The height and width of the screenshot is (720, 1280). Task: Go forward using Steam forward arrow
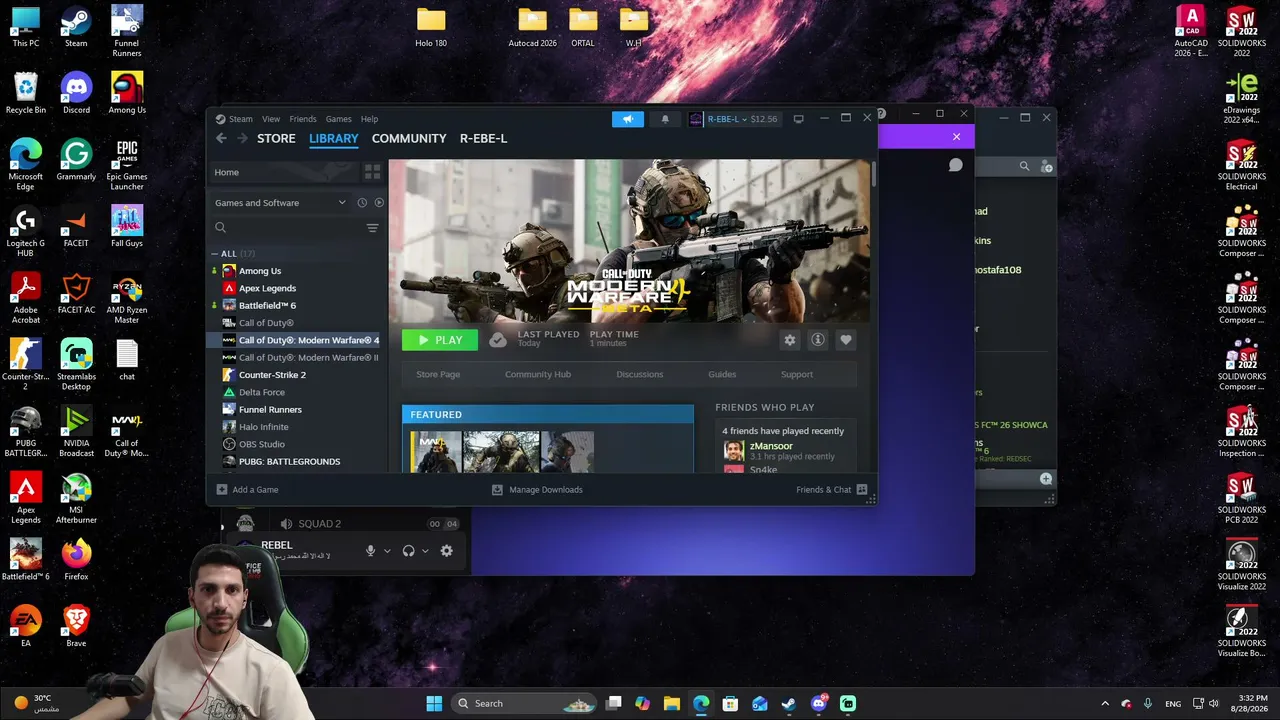[x=241, y=138]
